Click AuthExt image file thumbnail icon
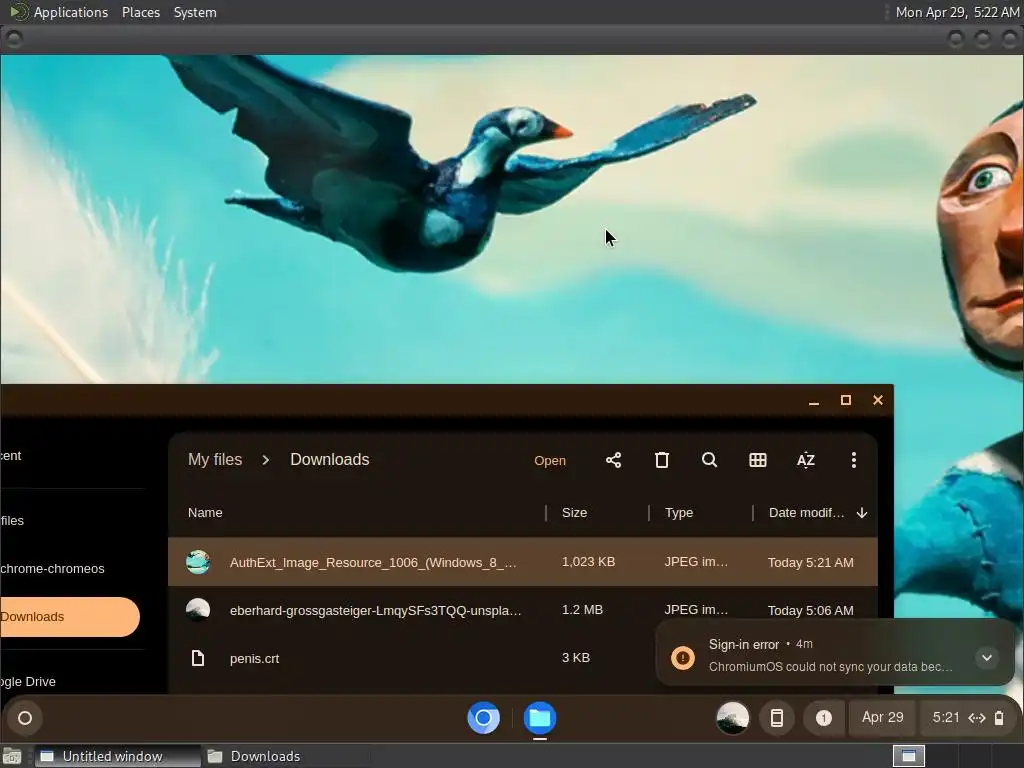This screenshot has height=768, width=1024. point(198,562)
